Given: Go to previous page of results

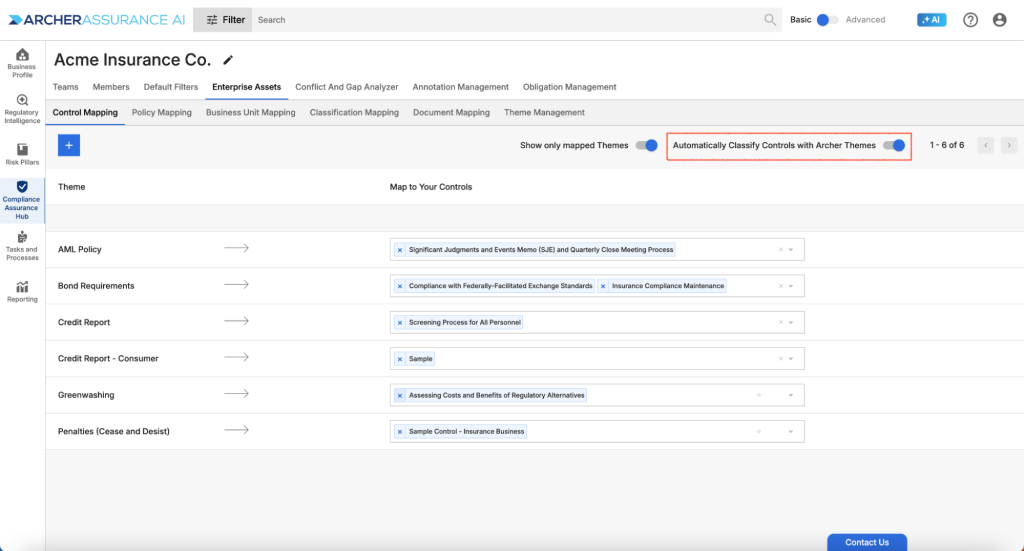Looking at the screenshot, I should (985, 145).
